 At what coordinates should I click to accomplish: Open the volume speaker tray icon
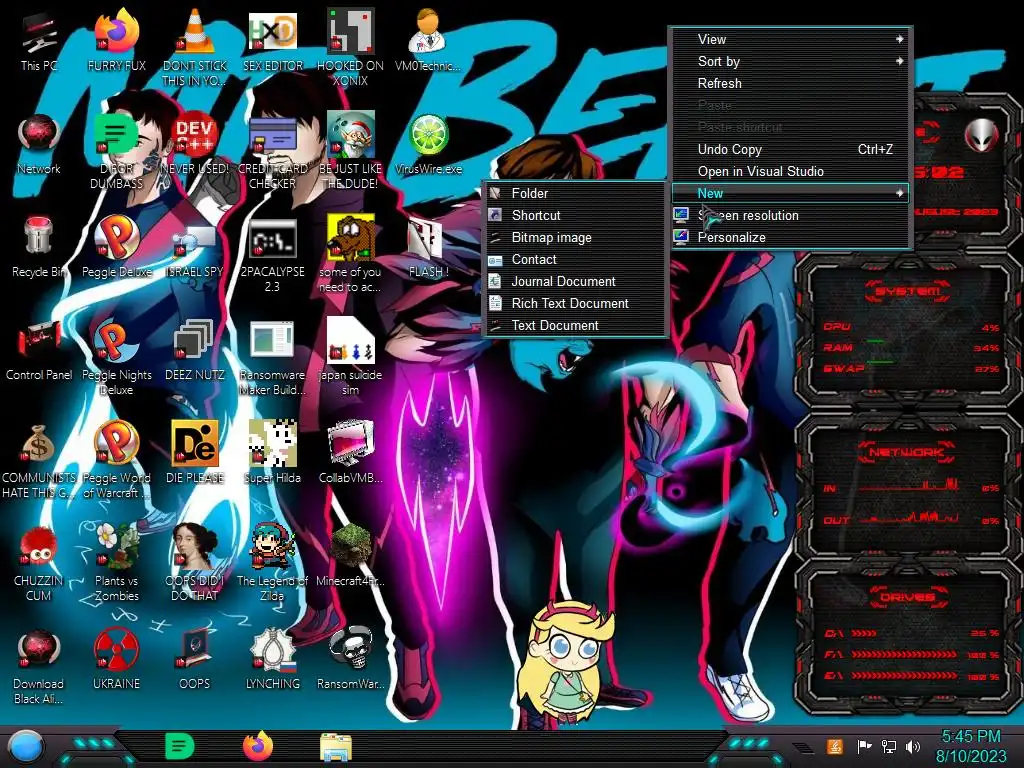(913, 746)
